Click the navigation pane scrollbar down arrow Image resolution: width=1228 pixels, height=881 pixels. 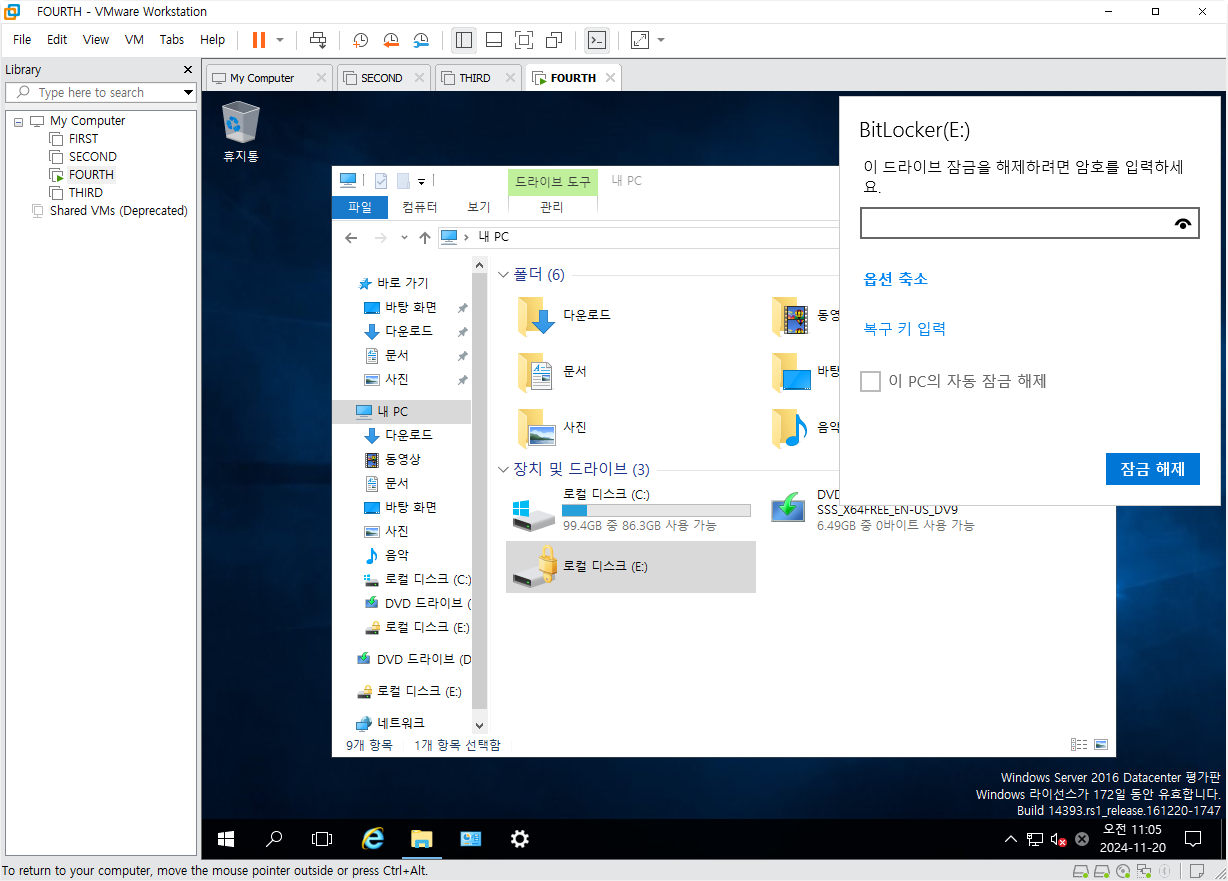(479, 725)
